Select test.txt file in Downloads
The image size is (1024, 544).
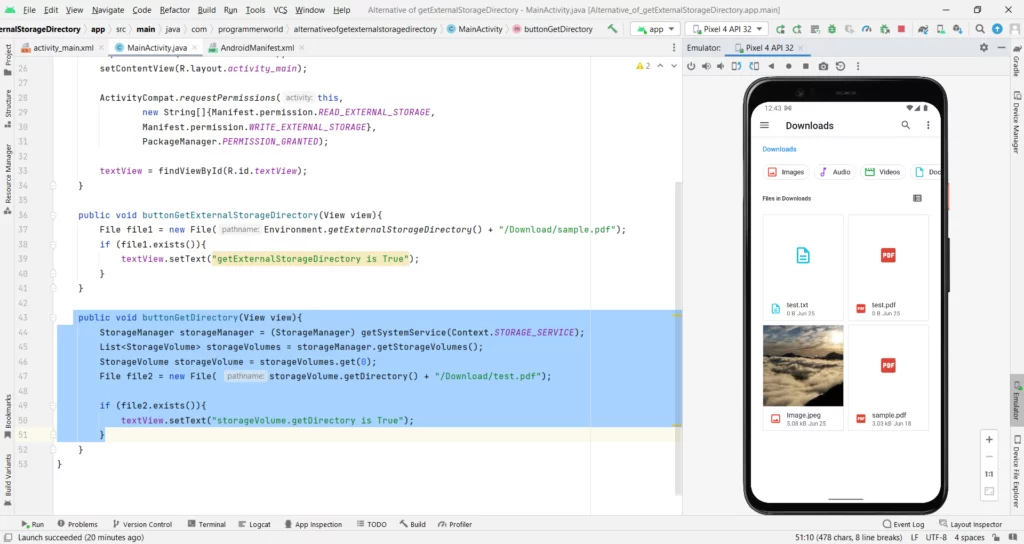pyautogui.click(x=803, y=267)
